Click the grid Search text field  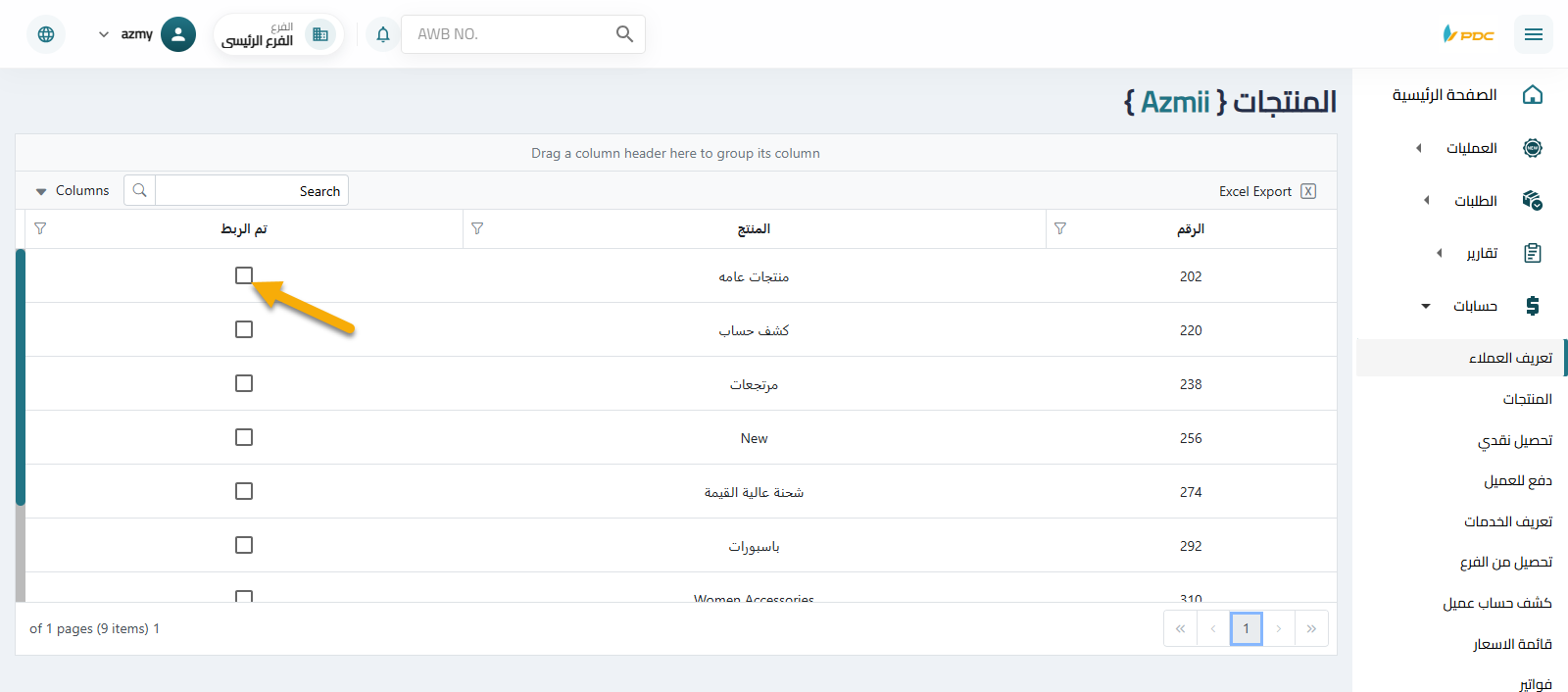(251, 190)
